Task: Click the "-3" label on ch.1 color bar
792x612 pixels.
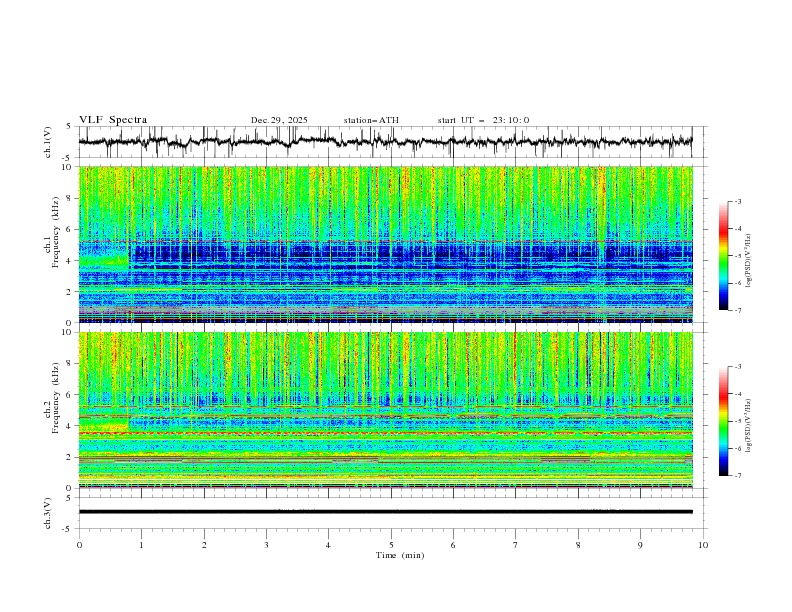Action: tap(738, 202)
